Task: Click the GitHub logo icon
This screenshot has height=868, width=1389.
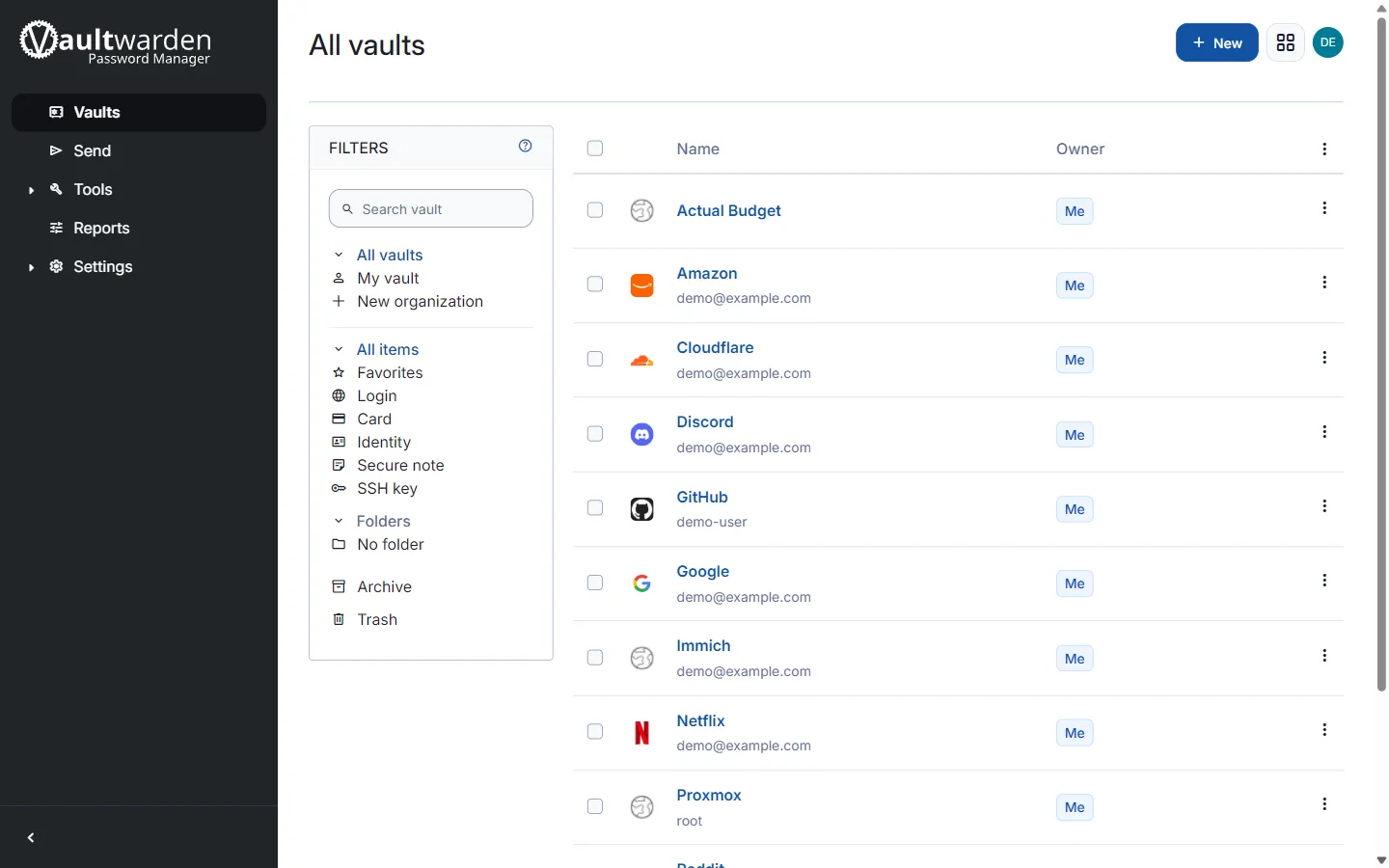Action: pos(642,509)
